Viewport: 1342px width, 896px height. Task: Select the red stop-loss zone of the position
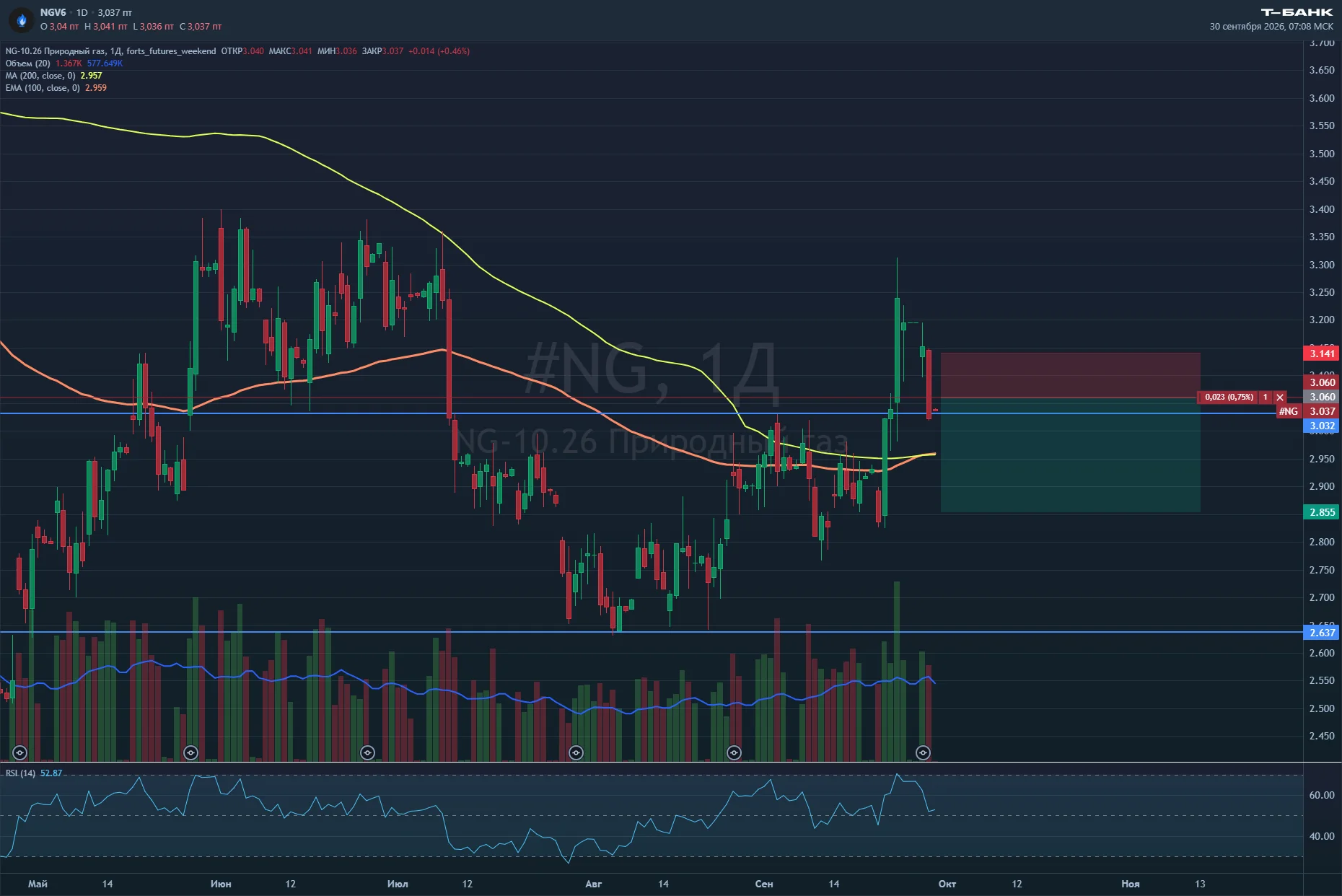(1070, 375)
